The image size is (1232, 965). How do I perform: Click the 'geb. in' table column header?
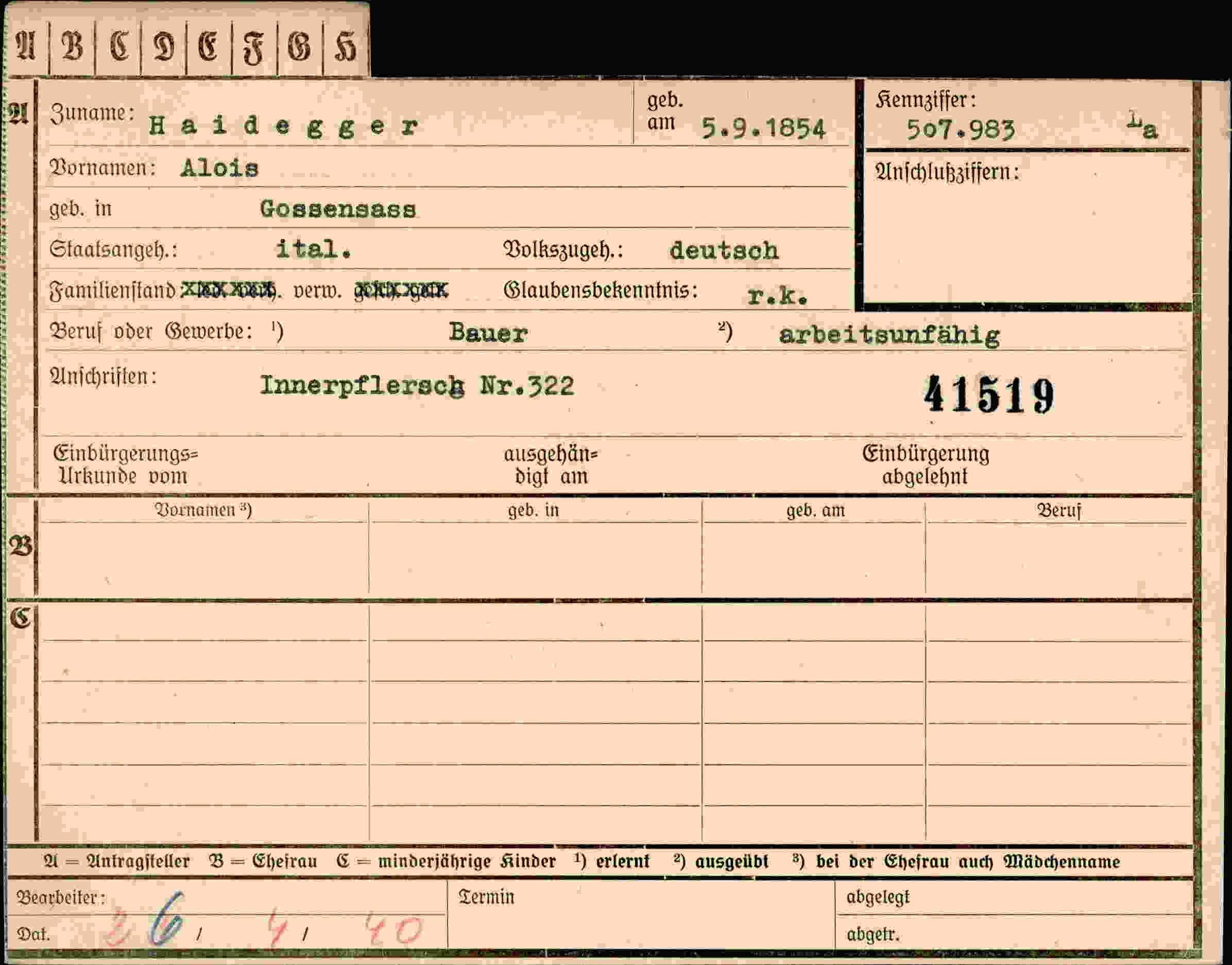tap(534, 511)
